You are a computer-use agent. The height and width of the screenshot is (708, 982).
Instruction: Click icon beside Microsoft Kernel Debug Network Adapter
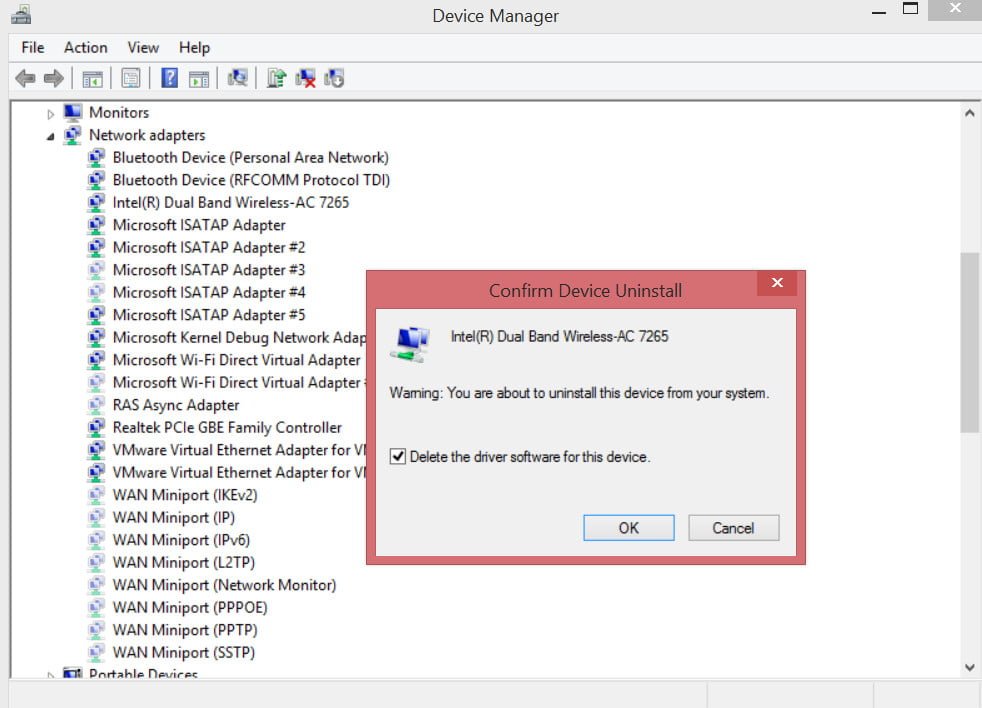click(x=96, y=337)
